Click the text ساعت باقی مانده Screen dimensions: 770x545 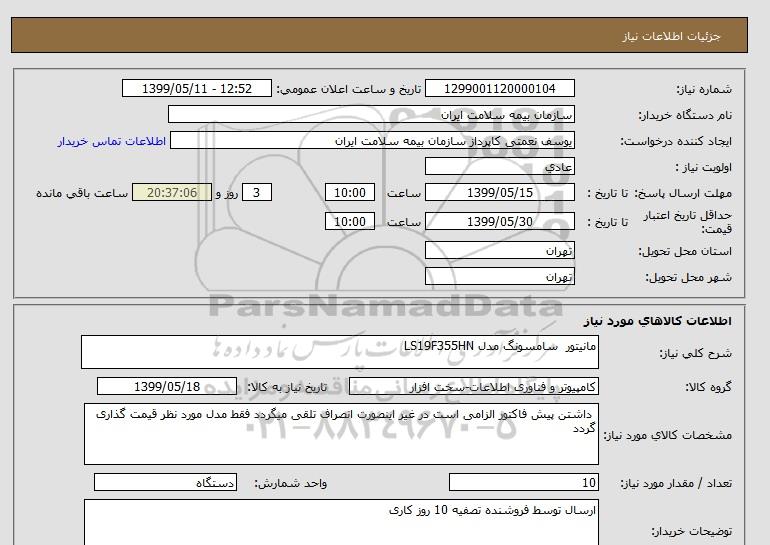pos(82,193)
